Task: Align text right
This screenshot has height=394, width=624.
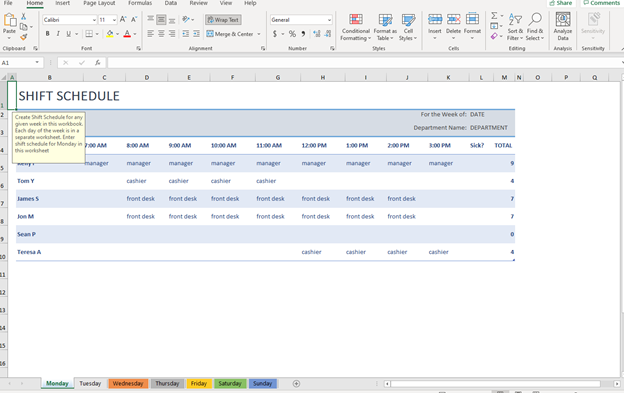Action: click(x=172, y=34)
